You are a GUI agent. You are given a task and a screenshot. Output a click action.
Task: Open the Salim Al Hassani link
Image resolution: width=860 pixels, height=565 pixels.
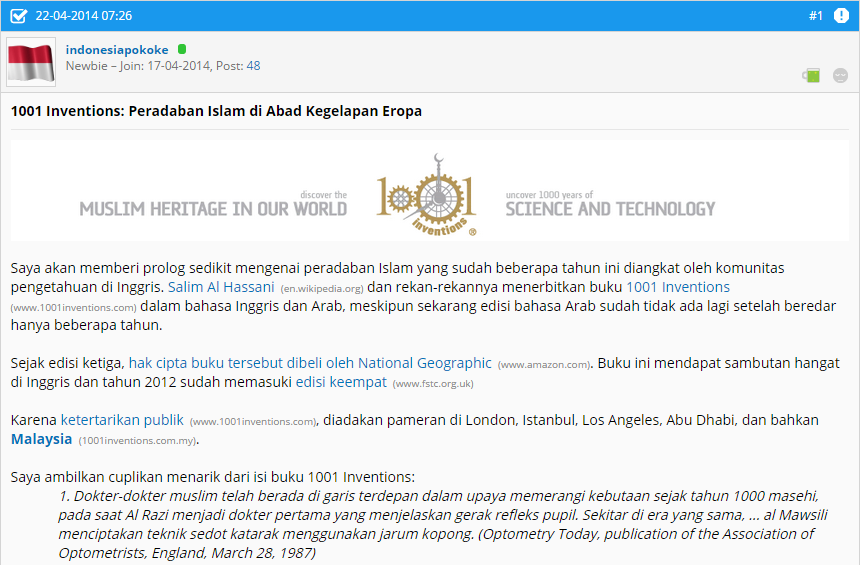[x=221, y=287]
